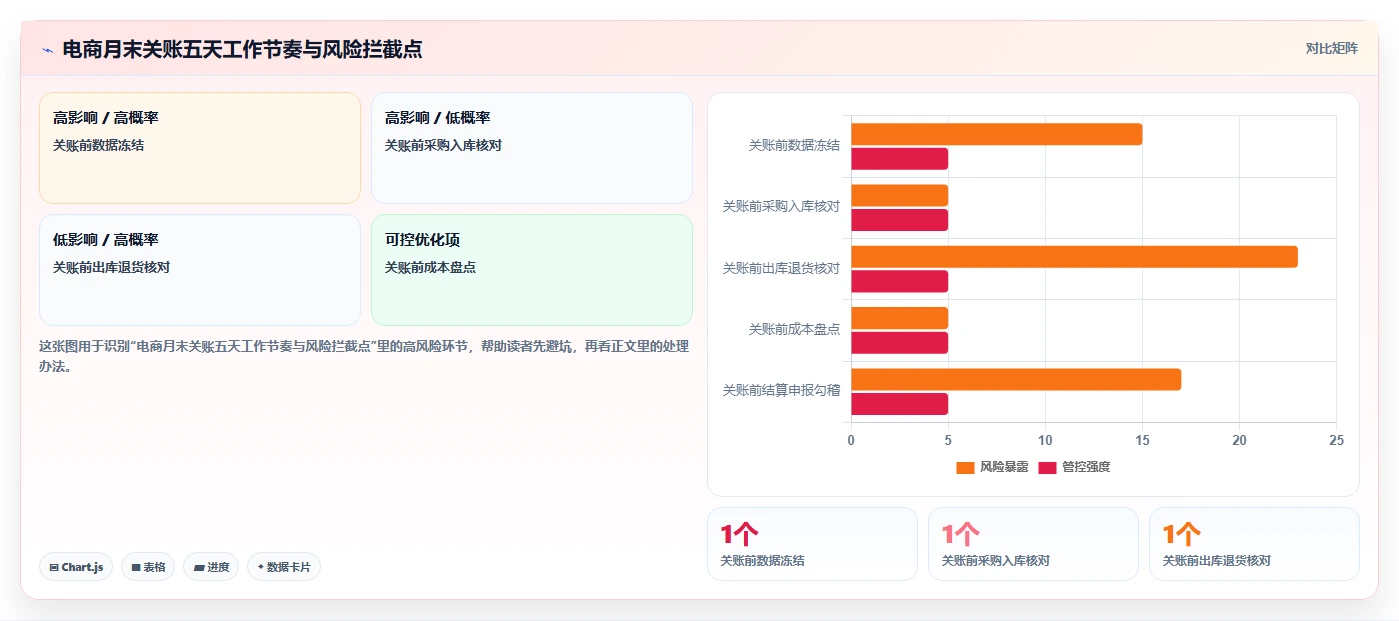Select the 高影响 / 高概率 quadrant card
Image resolution: width=1399 pixels, height=621 pixels.
click(200, 148)
